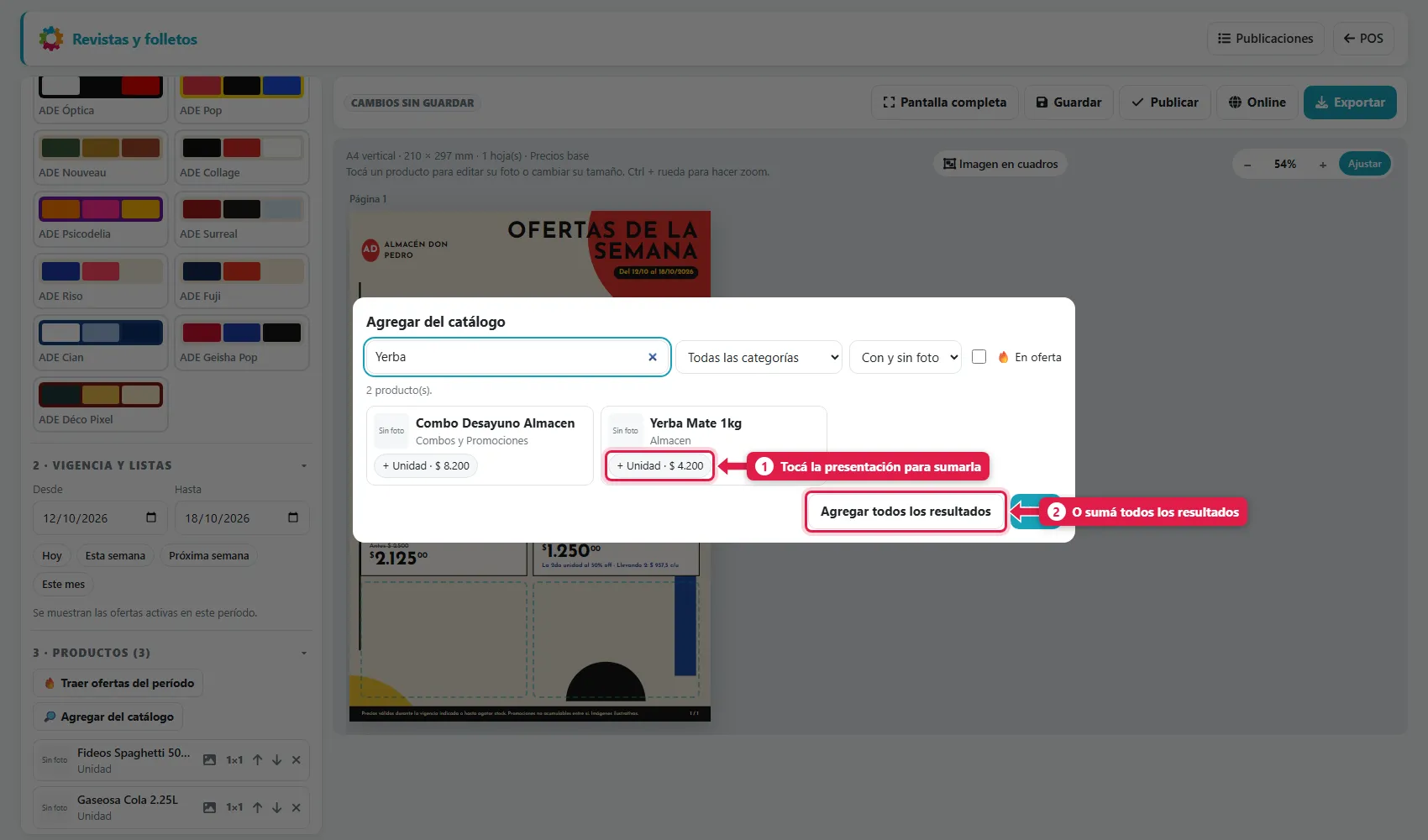
Task: Open calendar for Desde date
Action: tap(151, 517)
